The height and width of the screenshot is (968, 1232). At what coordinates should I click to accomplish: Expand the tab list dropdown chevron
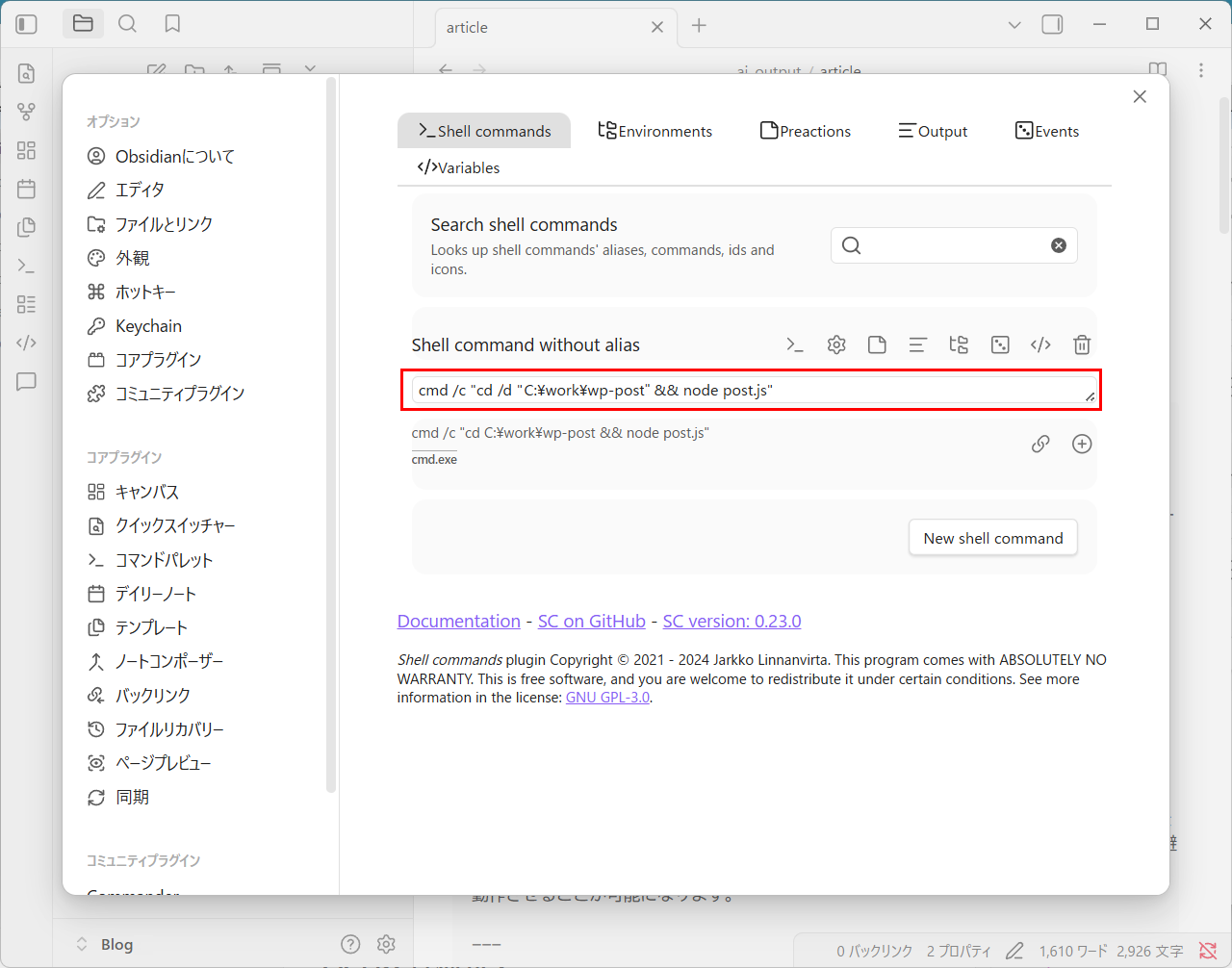(x=1014, y=25)
